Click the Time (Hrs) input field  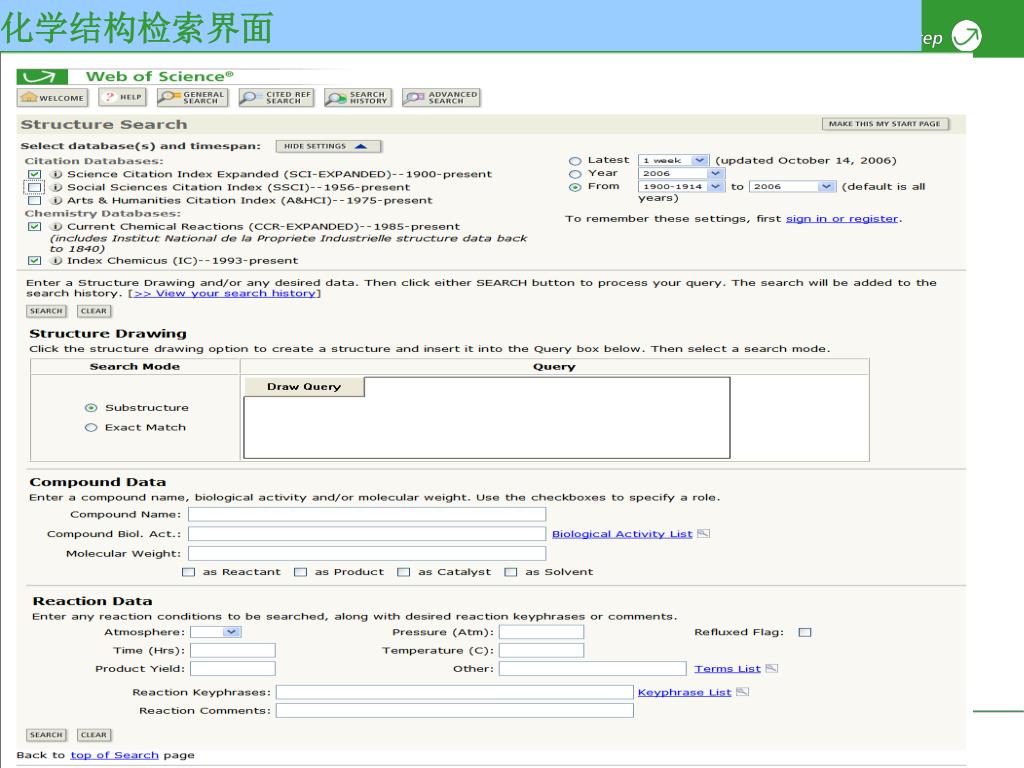click(232, 650)
